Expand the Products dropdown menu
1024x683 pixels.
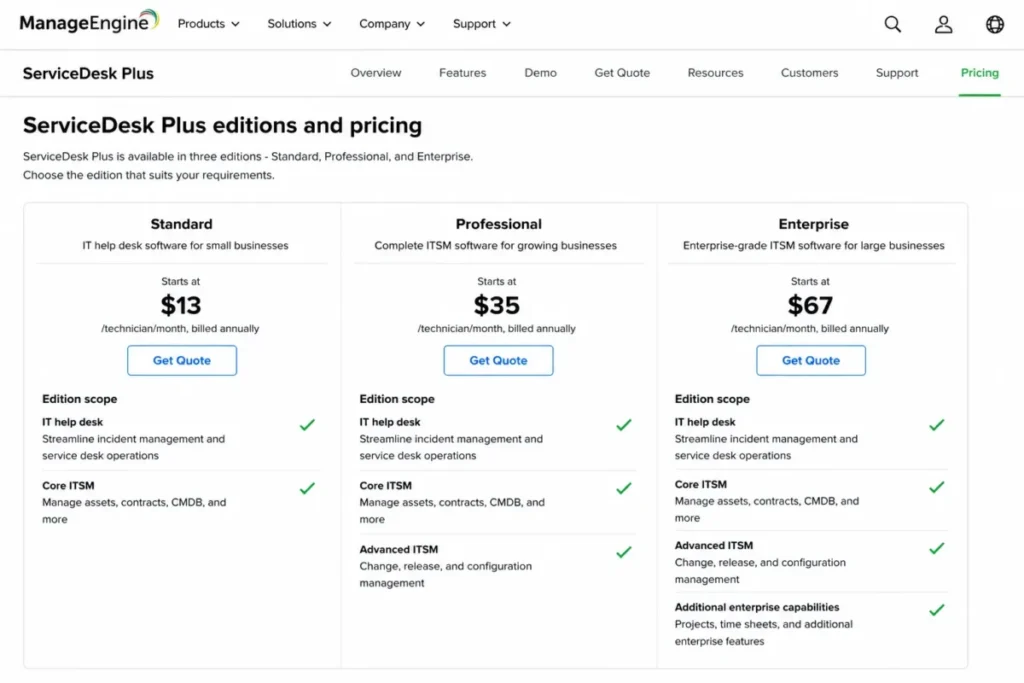click(x=209, y=24)
